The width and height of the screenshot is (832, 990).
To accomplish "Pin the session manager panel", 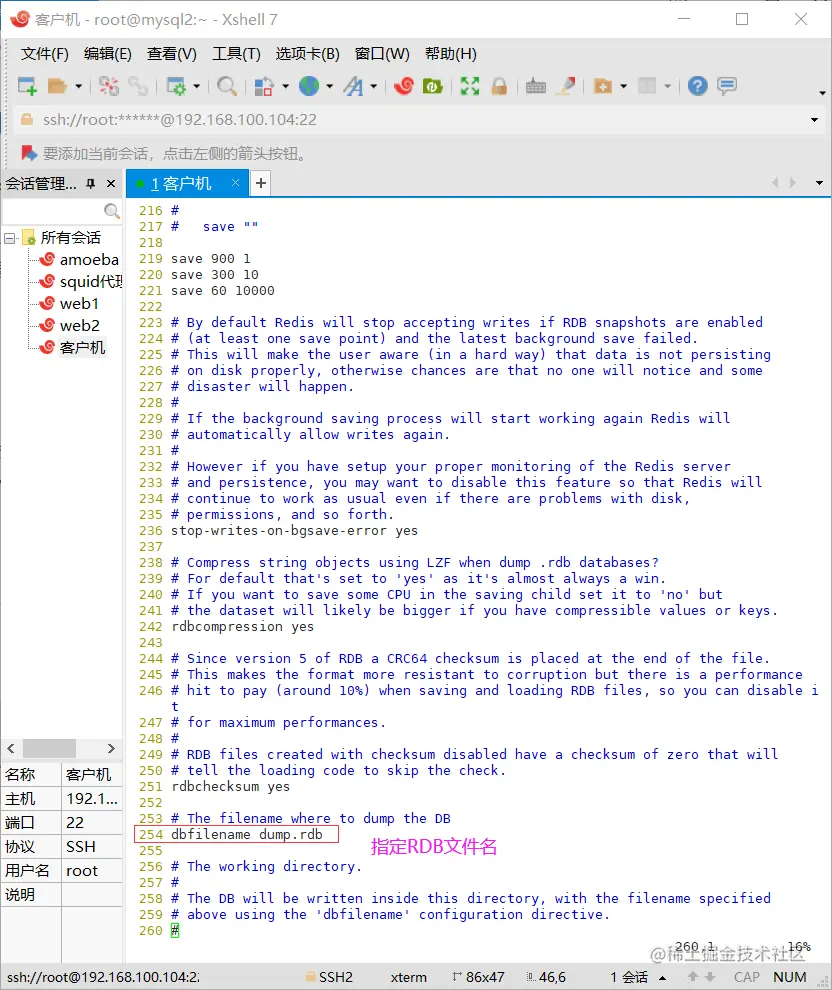I will pyautogui.click(x=91, y=184).
